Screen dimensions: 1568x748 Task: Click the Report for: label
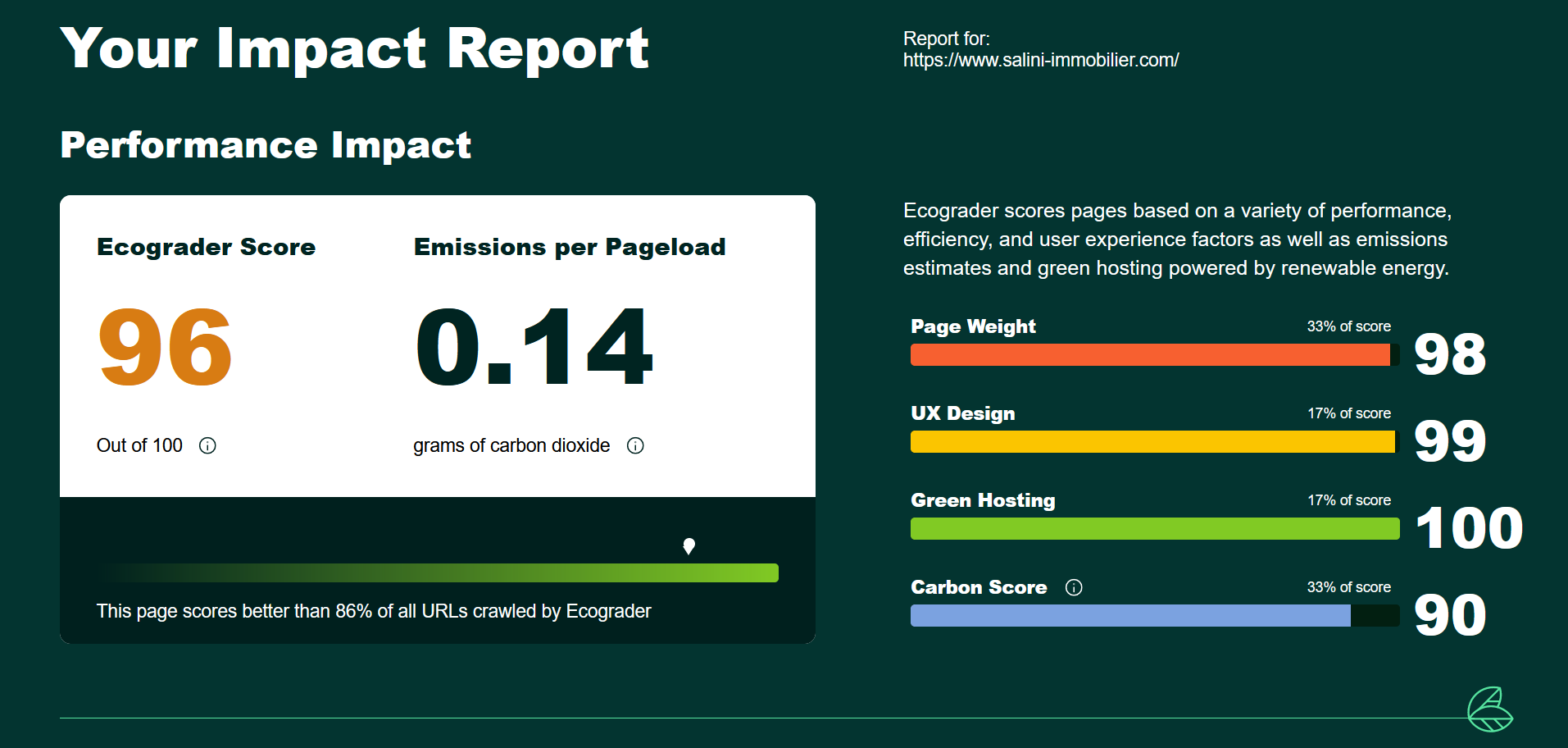point(947,39)
